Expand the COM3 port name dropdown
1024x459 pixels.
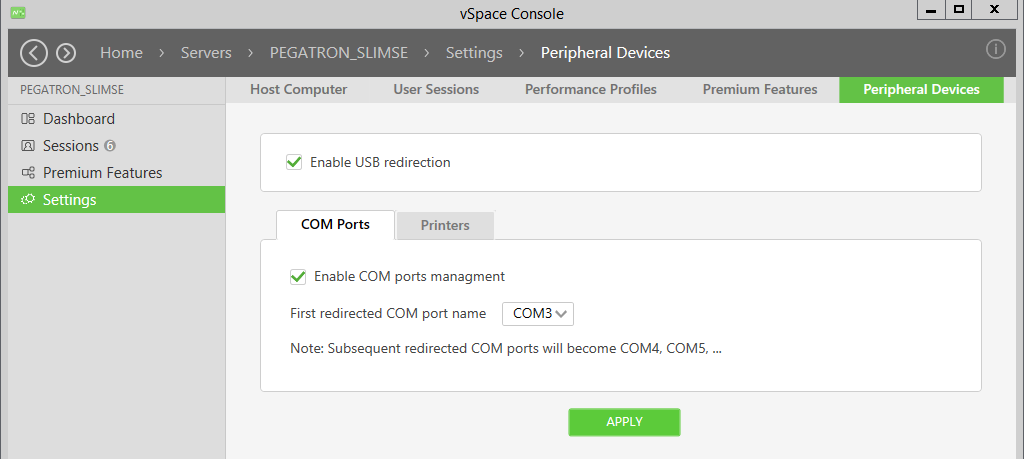[x=538, y=314]
